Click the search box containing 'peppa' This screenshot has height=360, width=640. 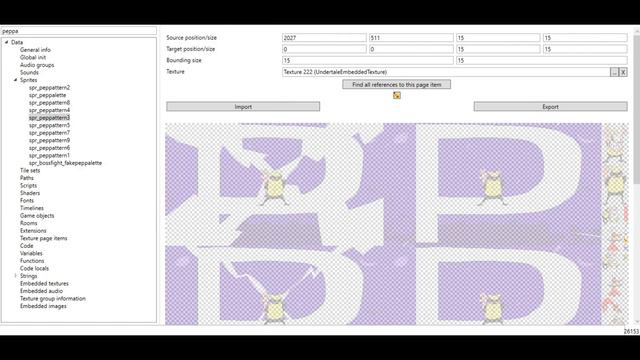pos(78,31)
